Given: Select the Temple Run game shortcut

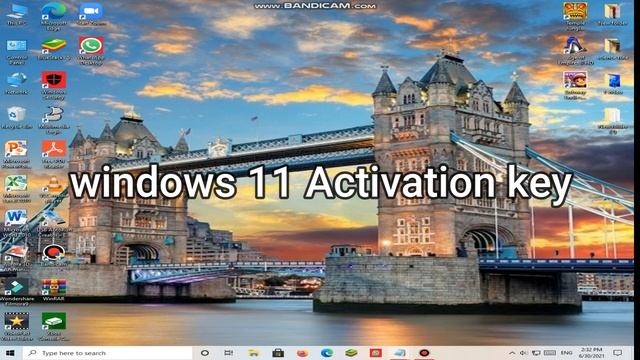Looking at the screenshot, I should point(575,16).
